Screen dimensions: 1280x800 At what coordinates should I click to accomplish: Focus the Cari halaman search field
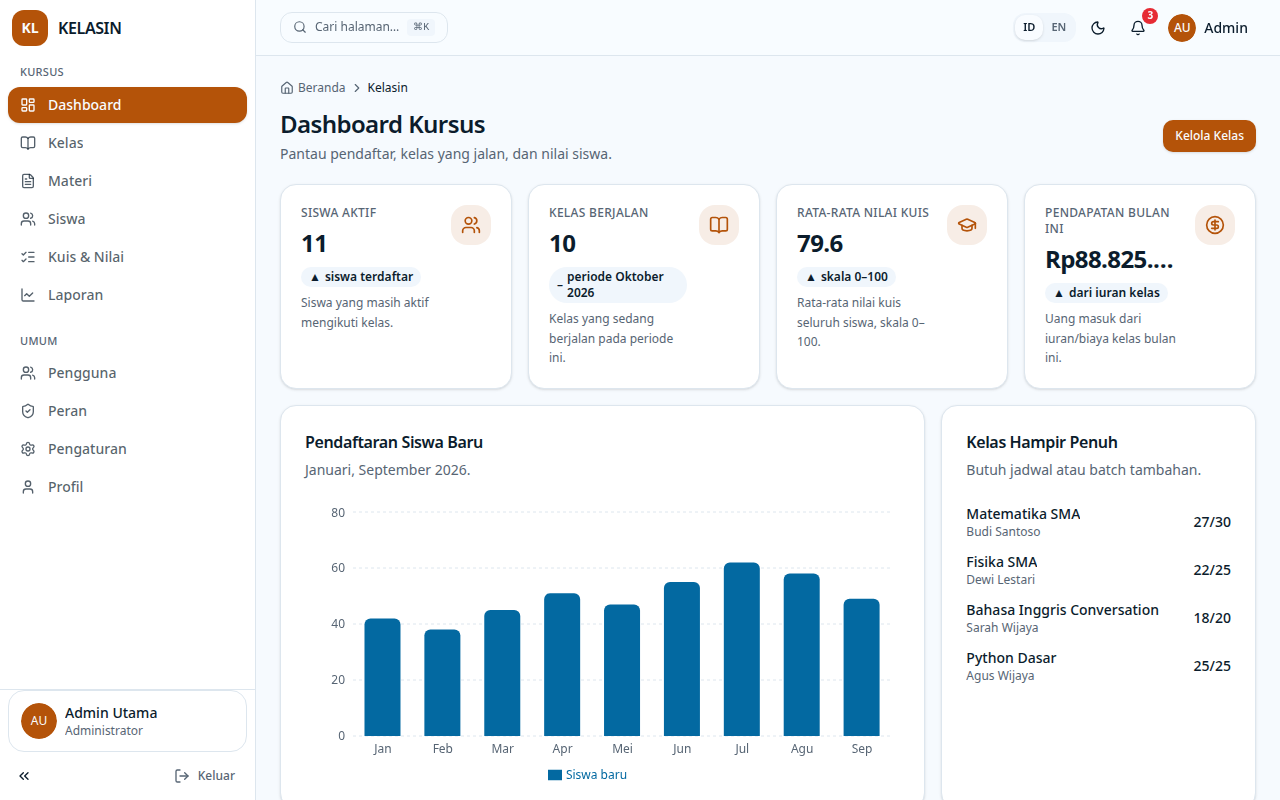364,27
